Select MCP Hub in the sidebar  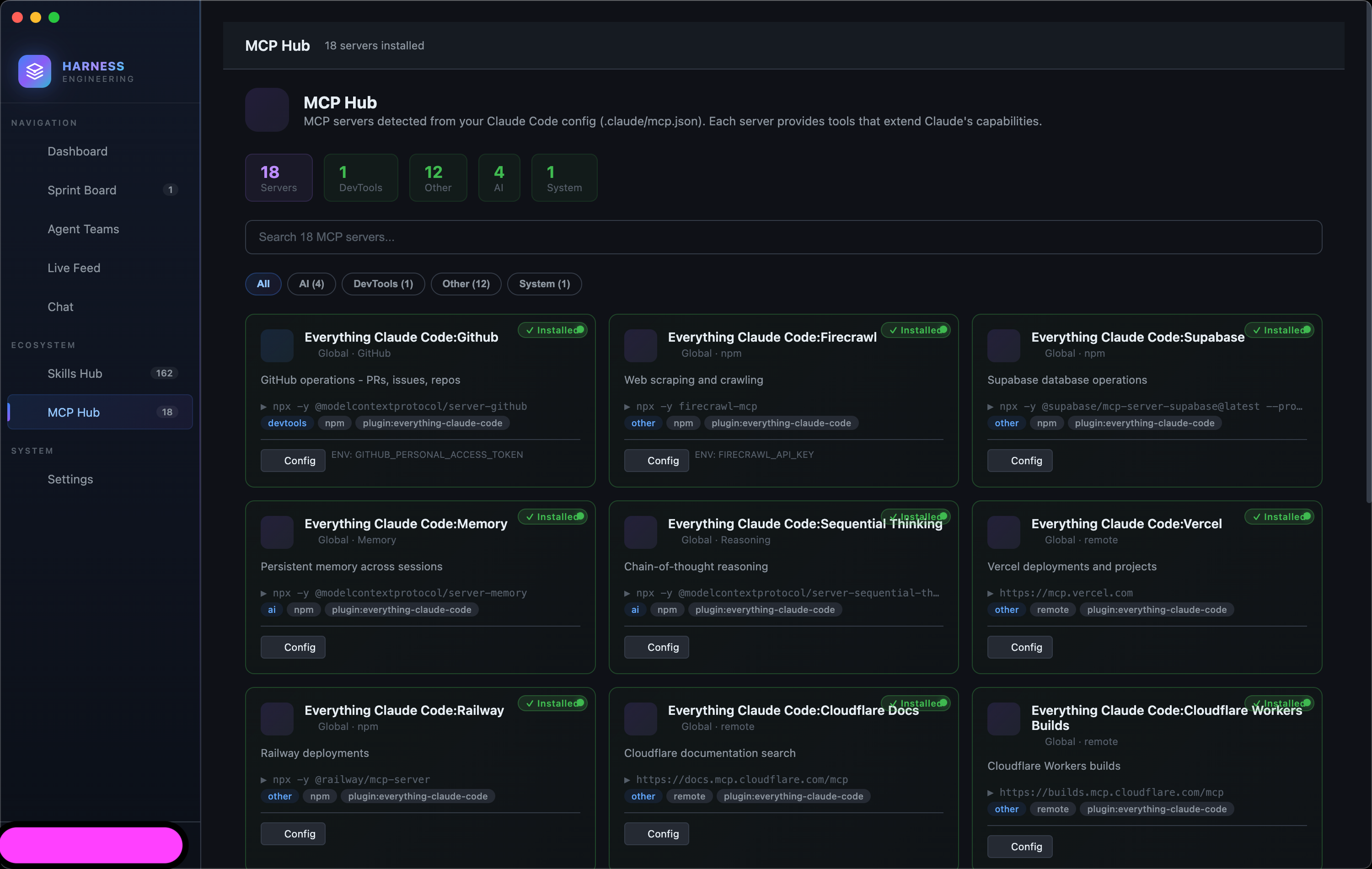tap(100, 412)
